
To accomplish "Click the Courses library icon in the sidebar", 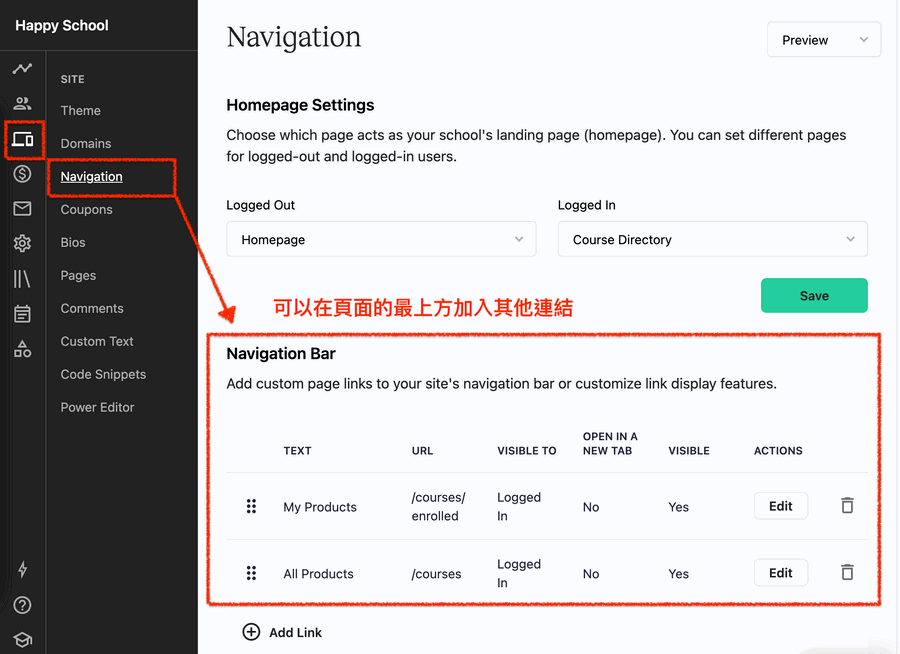I will point(22,278).
